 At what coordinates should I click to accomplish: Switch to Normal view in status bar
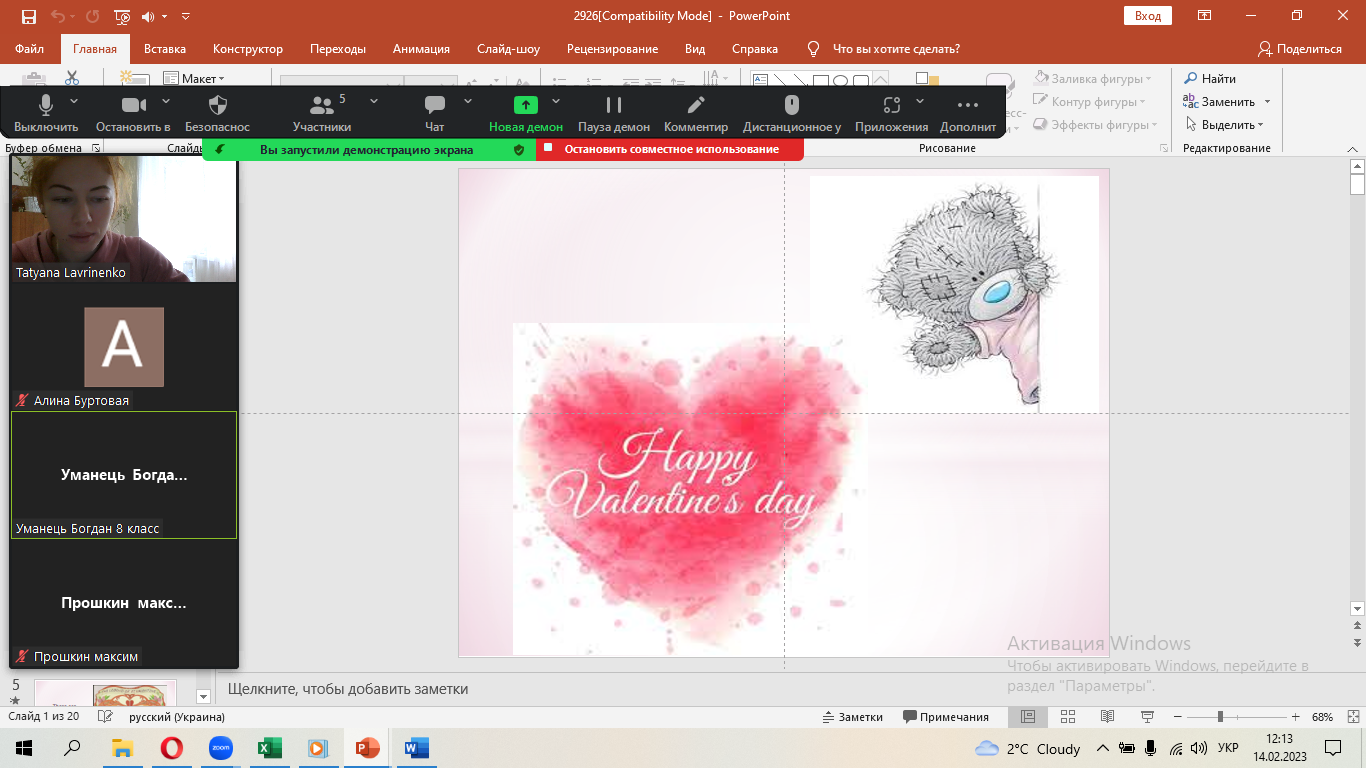point(1028,717)
